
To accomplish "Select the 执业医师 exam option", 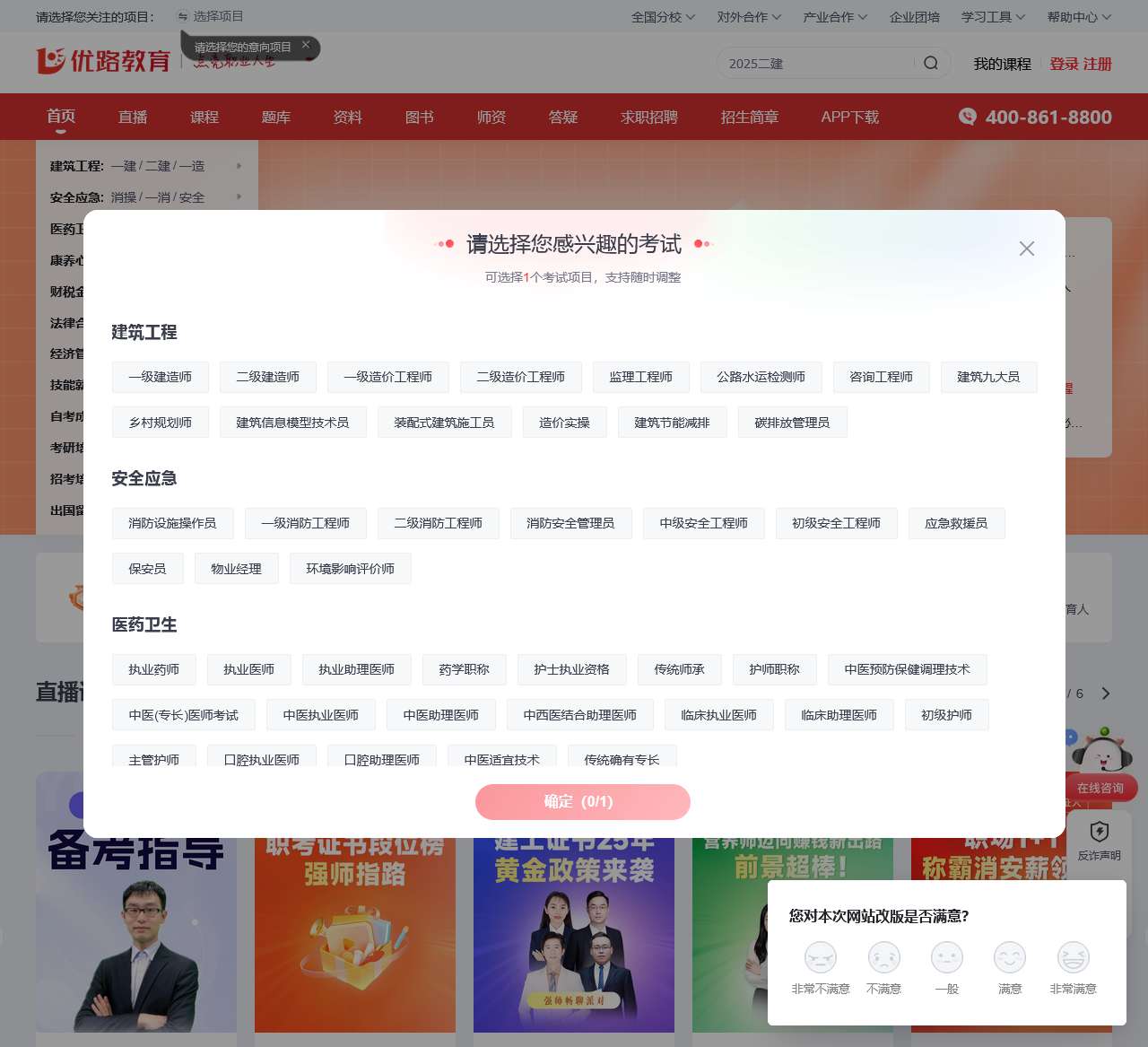I will [x=249, y=669].
